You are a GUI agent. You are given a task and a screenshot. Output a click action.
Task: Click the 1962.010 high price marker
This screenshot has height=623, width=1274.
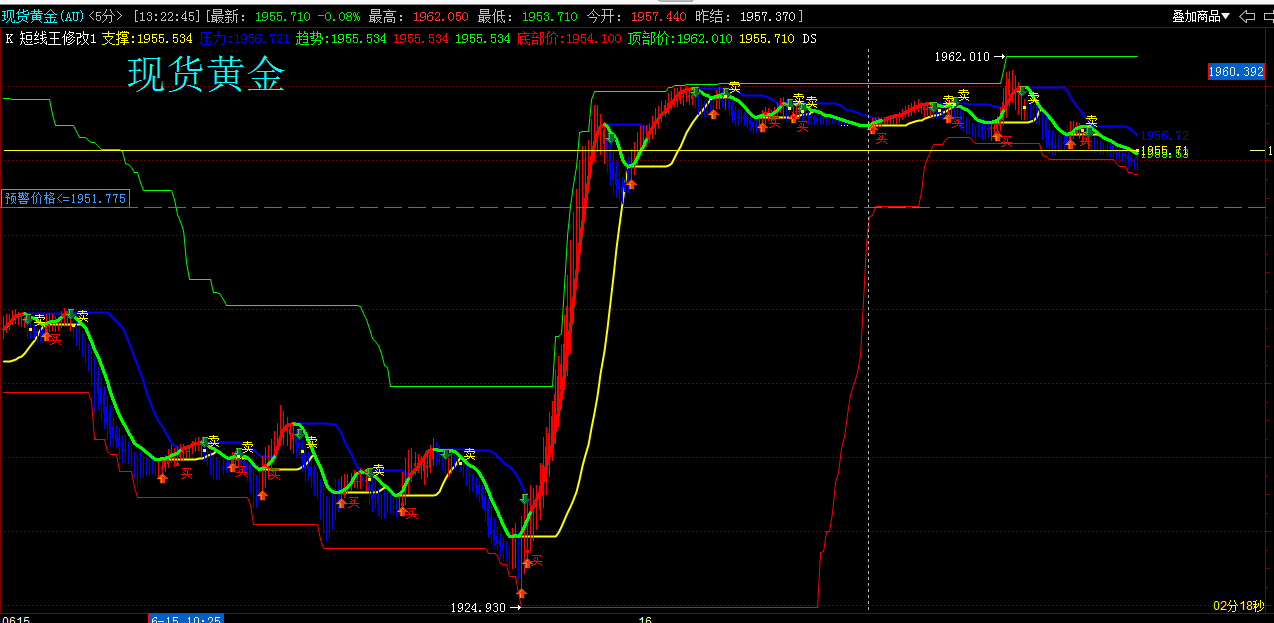point(962,57)
